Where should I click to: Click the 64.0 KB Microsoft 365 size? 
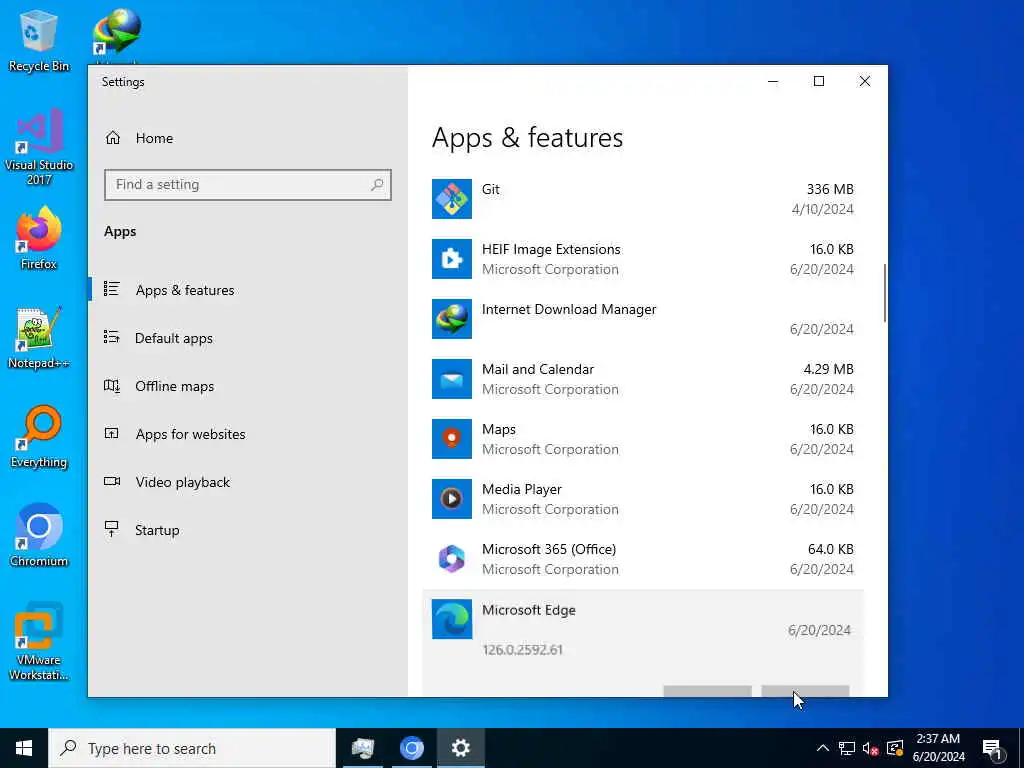(831, 549)
